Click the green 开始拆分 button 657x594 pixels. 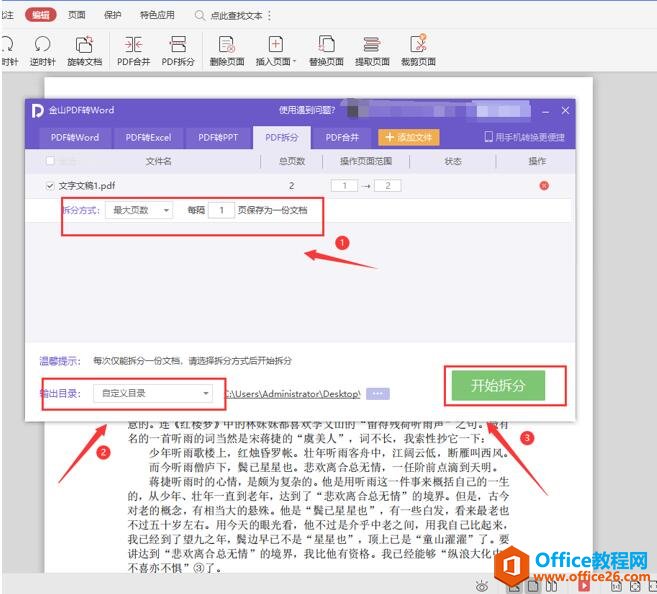click(x=498, y=385)
